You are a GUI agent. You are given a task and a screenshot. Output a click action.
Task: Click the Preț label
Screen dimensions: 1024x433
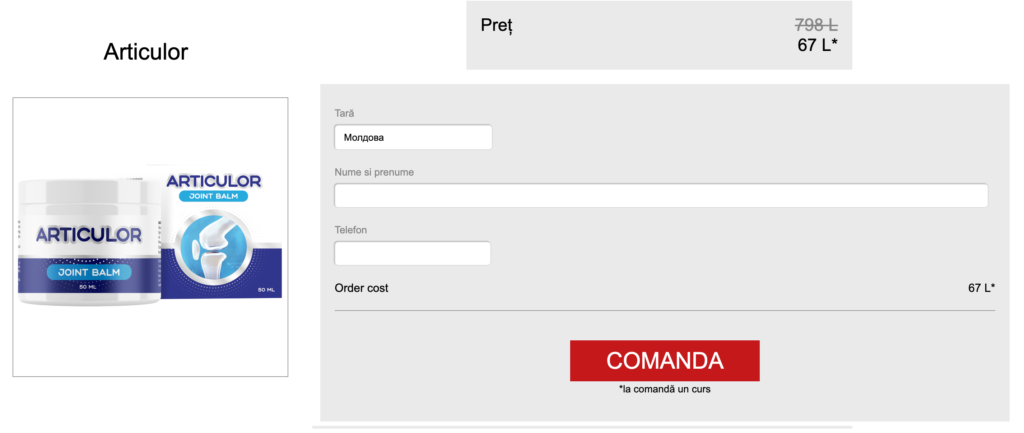click(496, 24)
